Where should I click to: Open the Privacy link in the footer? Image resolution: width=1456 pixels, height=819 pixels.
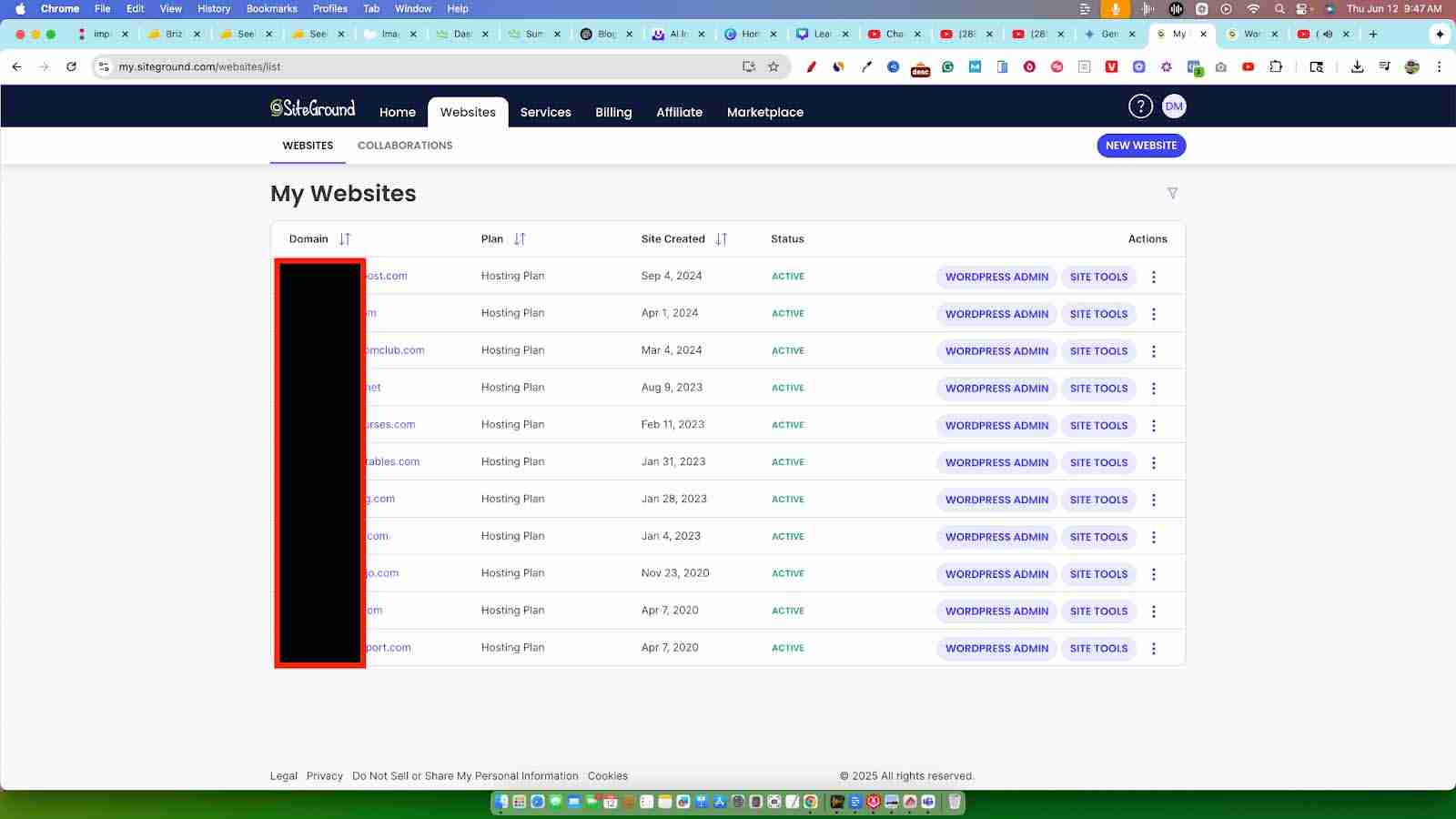325,775
